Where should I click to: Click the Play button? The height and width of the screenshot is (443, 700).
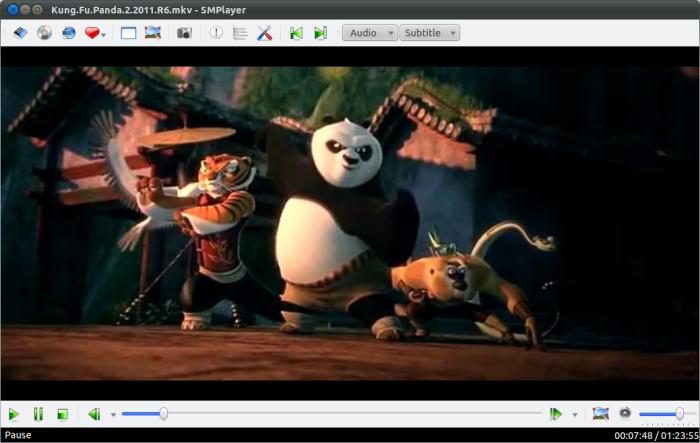coord(13,414)
